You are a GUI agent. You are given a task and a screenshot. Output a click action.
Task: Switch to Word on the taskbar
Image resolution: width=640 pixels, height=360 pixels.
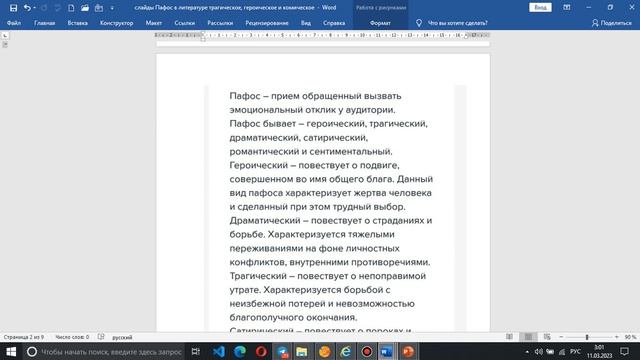[x=386, y=351]
